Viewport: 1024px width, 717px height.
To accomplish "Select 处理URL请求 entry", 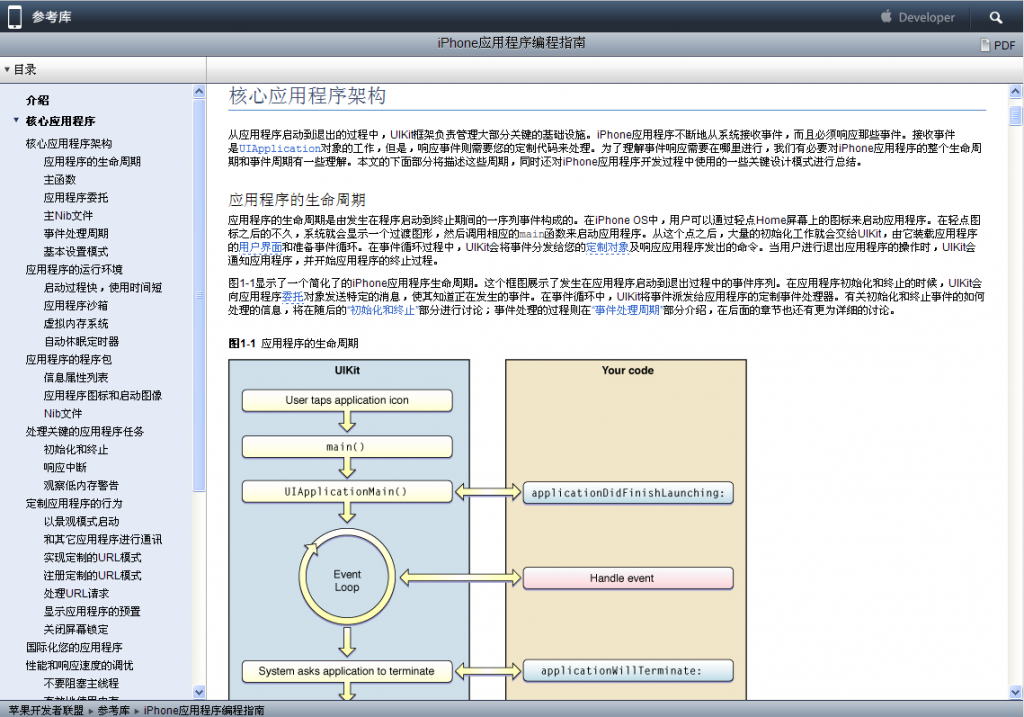I will (76, 593).
